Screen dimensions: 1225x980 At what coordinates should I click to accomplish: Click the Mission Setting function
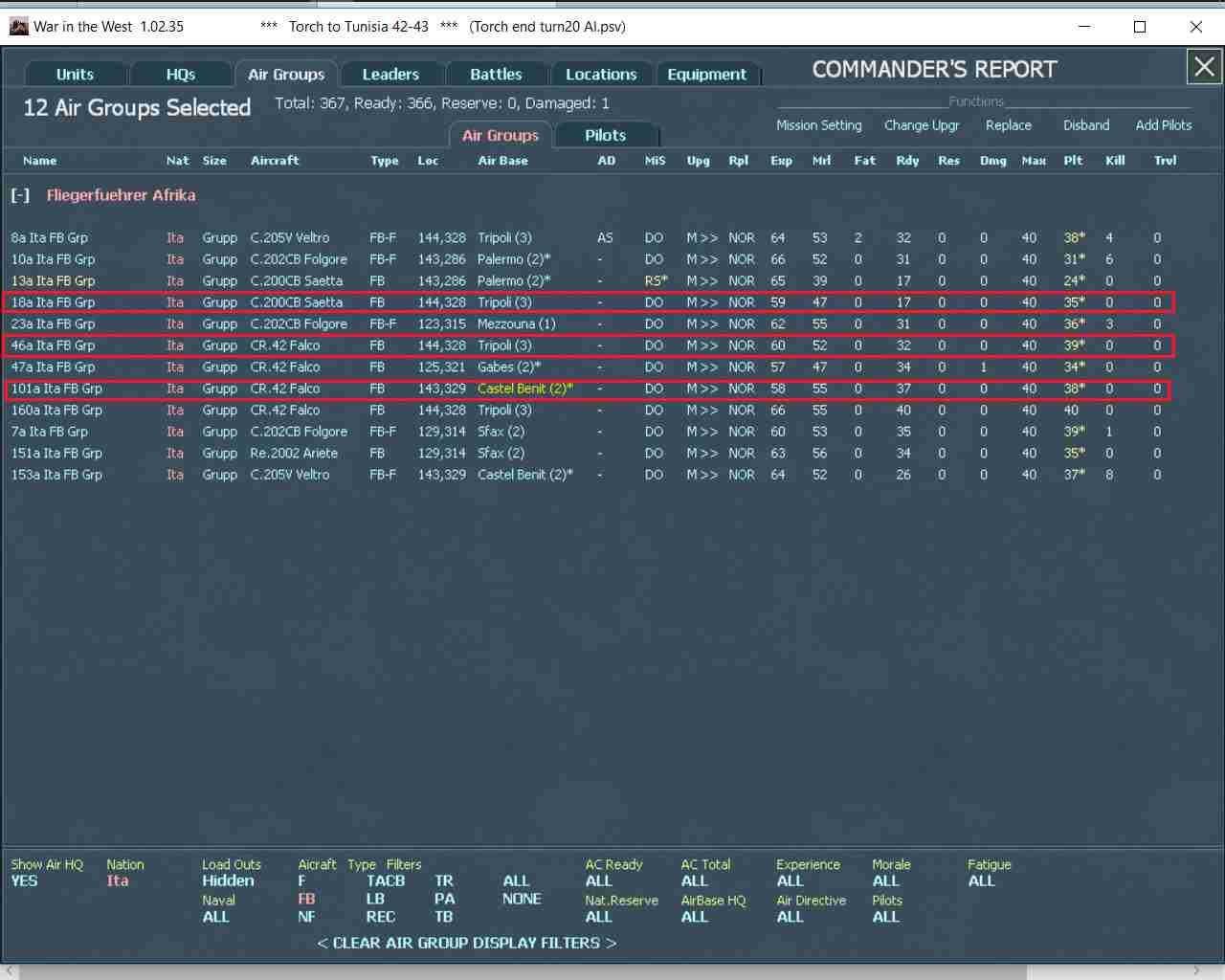coord(819,125)
